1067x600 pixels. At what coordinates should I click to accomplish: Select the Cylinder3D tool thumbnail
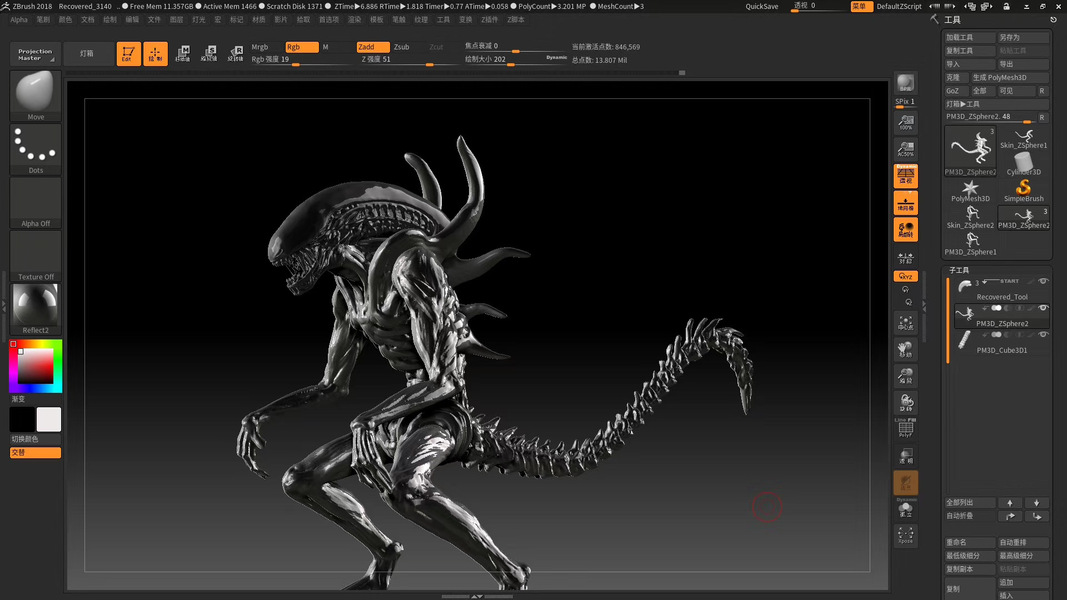(x=1023, y=163)
